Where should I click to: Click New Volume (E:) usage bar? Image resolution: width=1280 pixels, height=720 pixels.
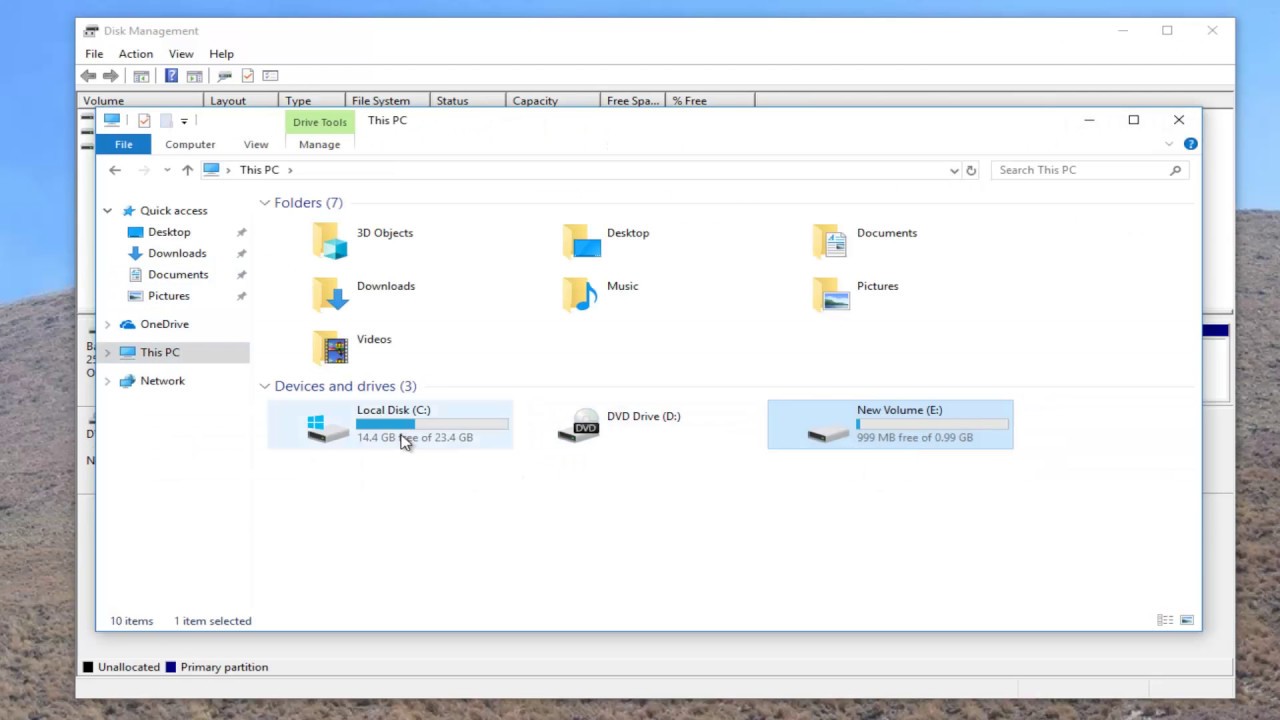tap(932, 424)
